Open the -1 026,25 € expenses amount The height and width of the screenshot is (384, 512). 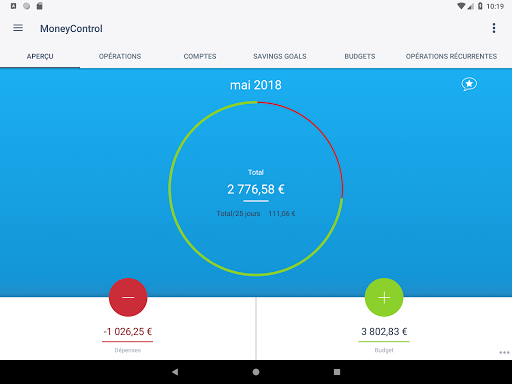(x=128, y=332)
